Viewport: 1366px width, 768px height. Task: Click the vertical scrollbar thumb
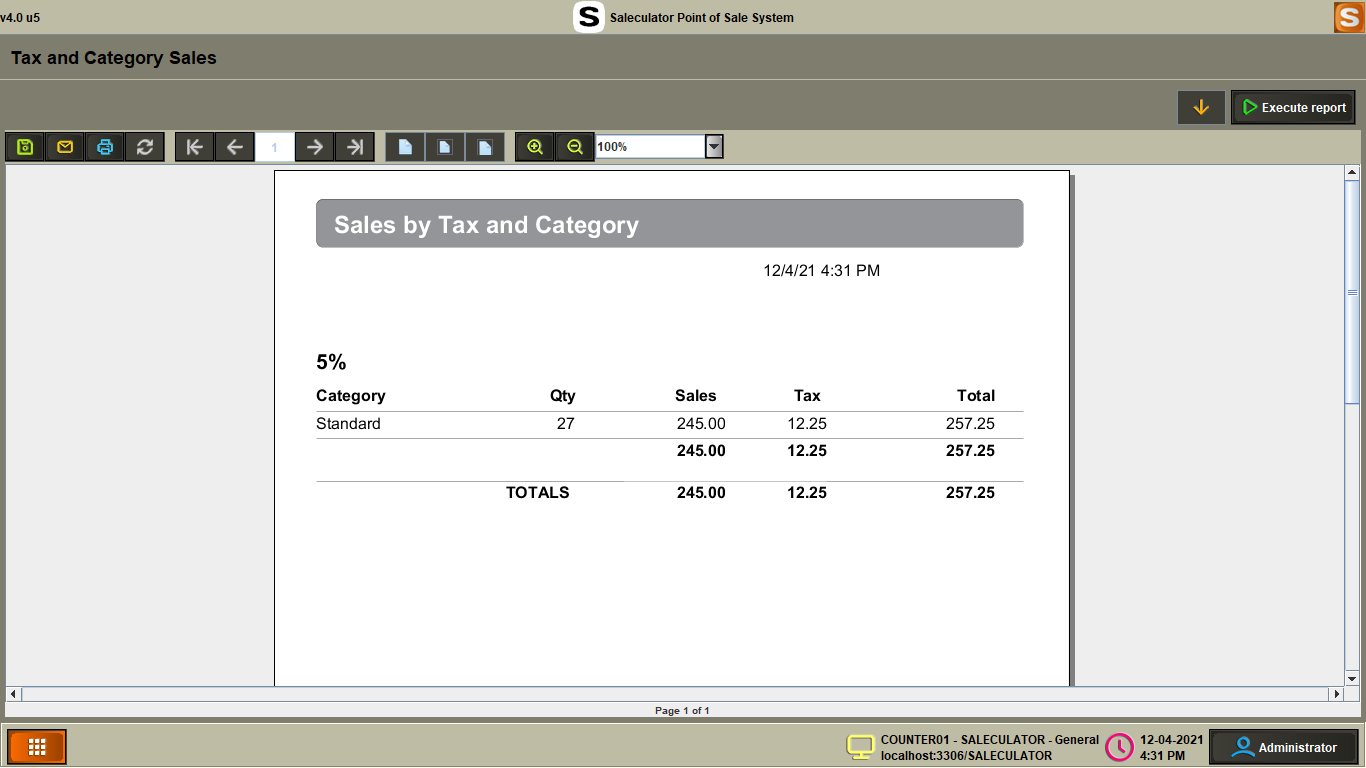coord(1352,292)
